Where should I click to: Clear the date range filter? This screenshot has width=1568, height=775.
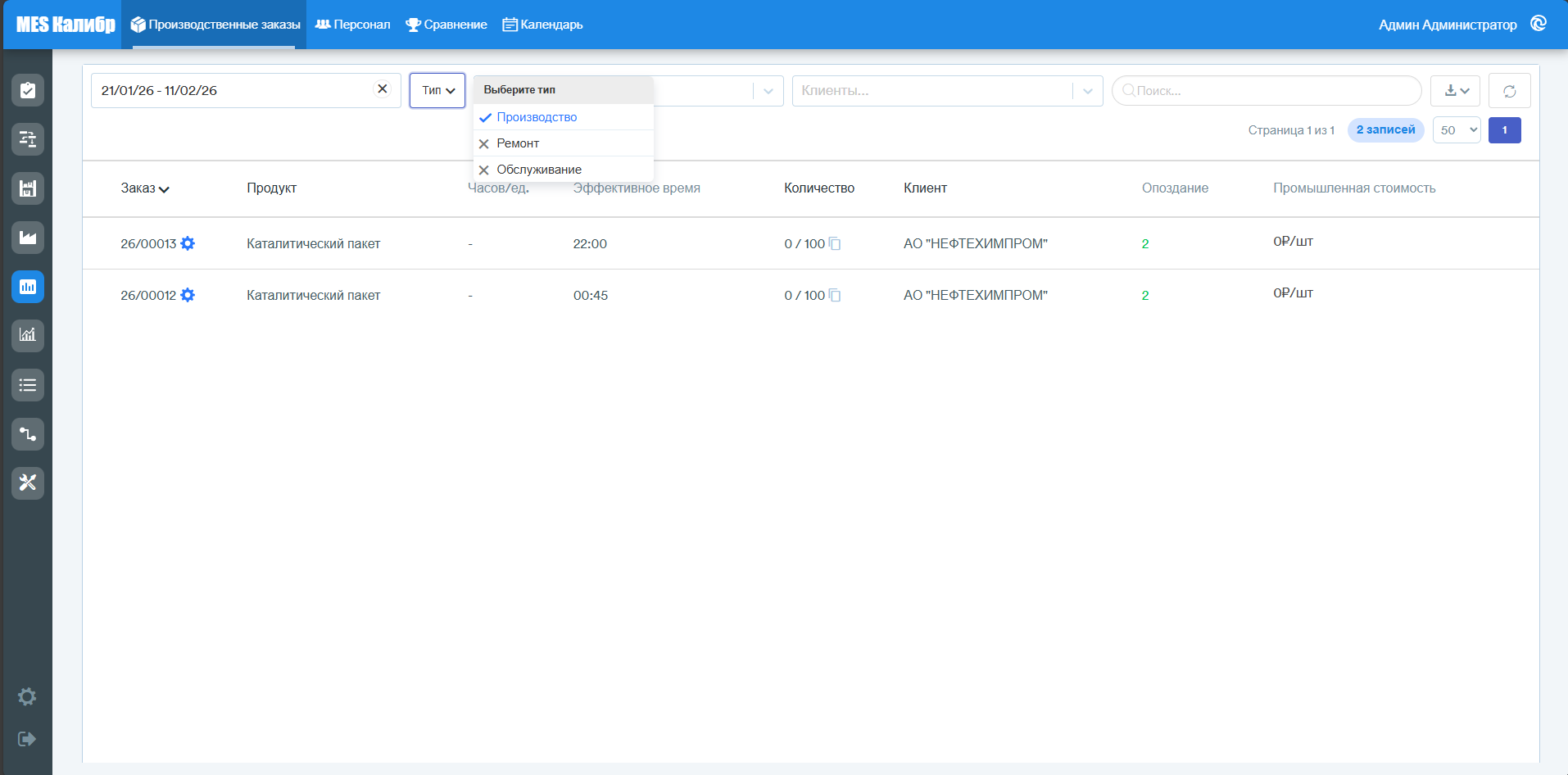[383, 89]
